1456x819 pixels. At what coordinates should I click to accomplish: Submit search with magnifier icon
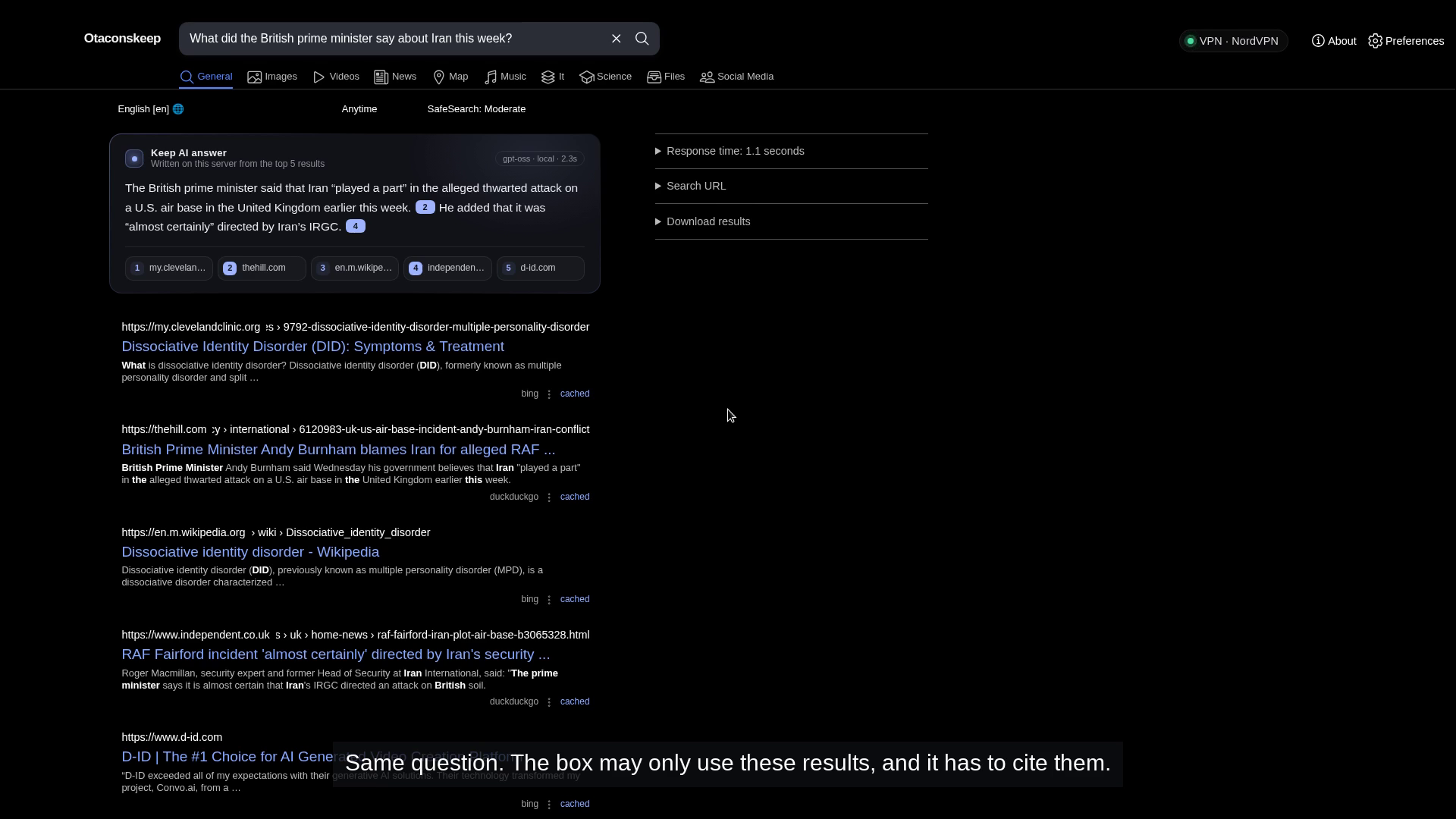[642, 39]
